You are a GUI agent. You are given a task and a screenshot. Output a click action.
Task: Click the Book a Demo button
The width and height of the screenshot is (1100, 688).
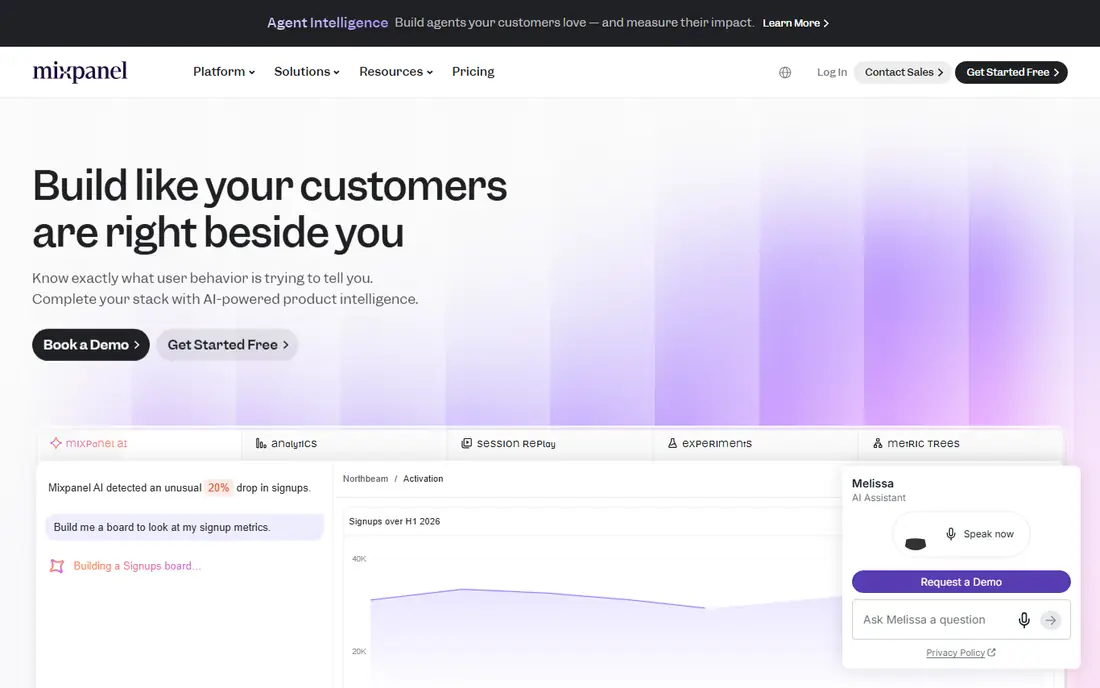[90, 345]
